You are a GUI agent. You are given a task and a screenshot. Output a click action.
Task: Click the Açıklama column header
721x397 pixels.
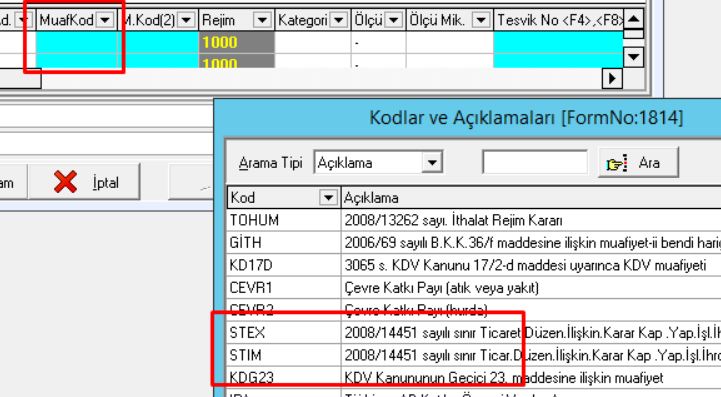tap(531, 198)
